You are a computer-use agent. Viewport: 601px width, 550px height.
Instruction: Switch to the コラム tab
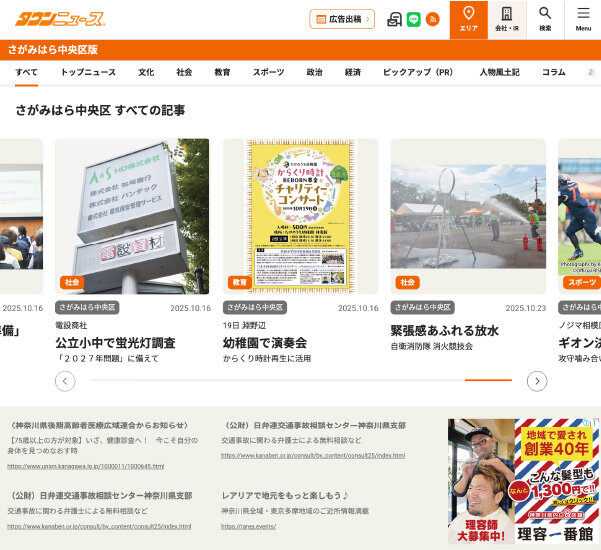(553, 72)
